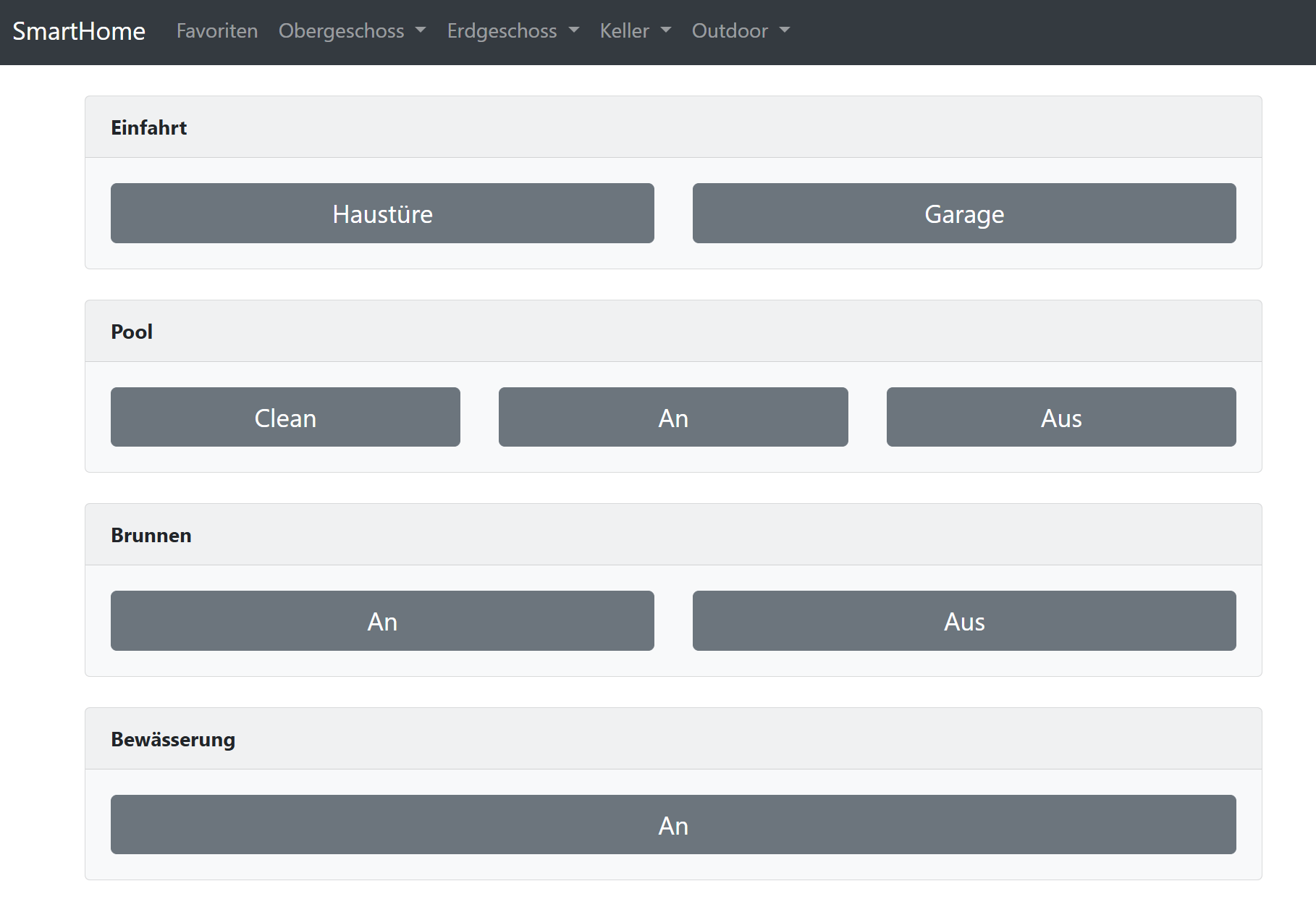Click the caret arrow beside Obergeschoss

(421, 30)
